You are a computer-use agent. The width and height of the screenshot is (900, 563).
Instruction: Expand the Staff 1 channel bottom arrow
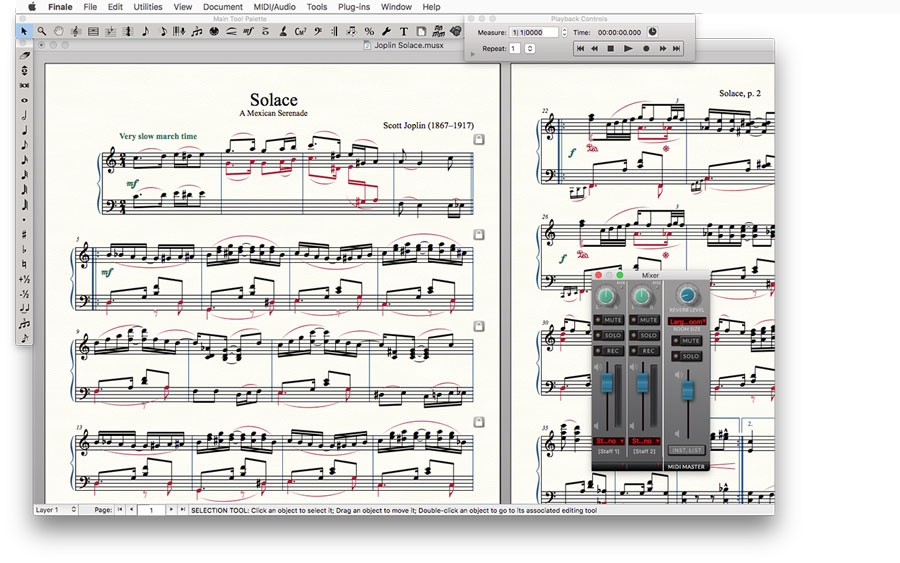622,465
